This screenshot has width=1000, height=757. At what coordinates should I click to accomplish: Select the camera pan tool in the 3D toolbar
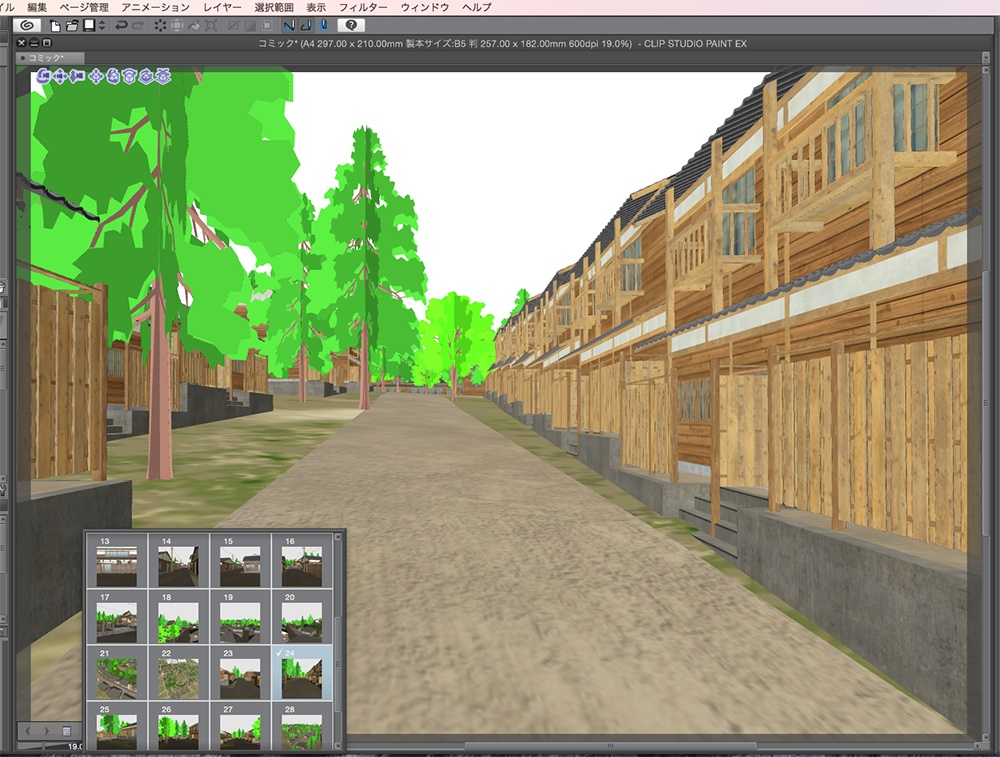tap(60, 76)
